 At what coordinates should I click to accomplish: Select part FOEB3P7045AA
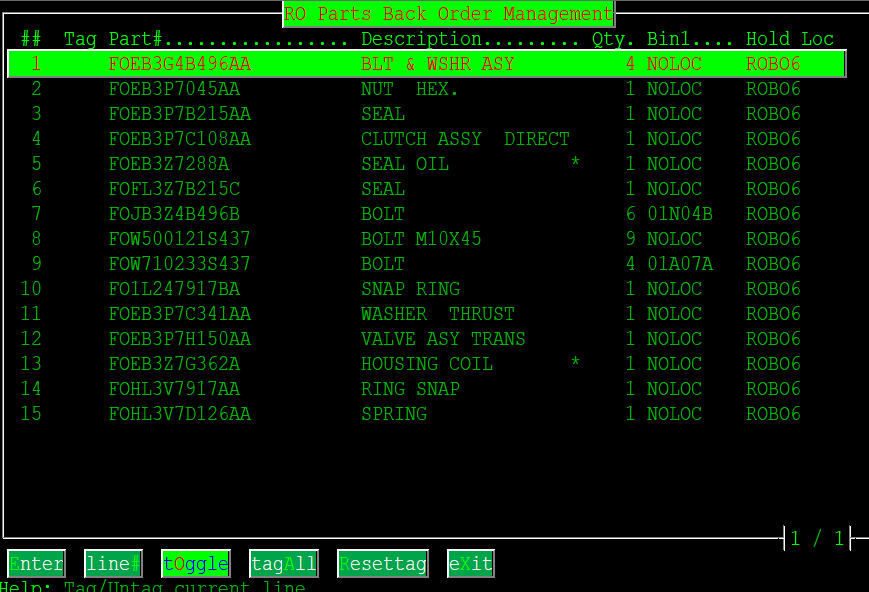[174, 89]
